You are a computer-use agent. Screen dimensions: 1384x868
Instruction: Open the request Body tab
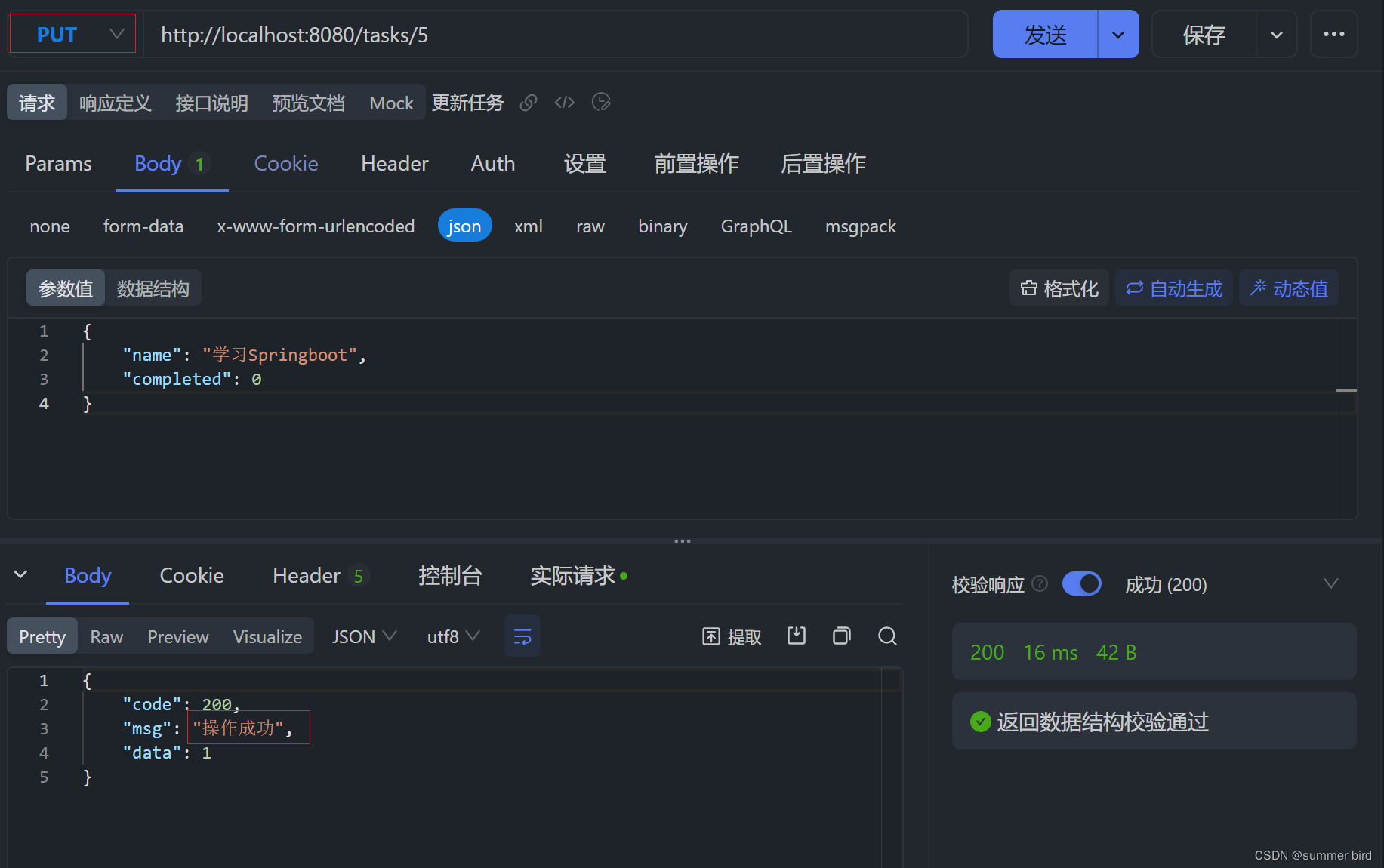171,163
